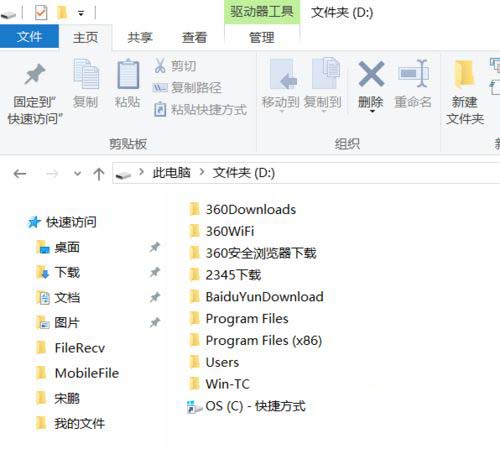
Task: Click chevron after 此电脑 in address bar
Action: (202, 172)
